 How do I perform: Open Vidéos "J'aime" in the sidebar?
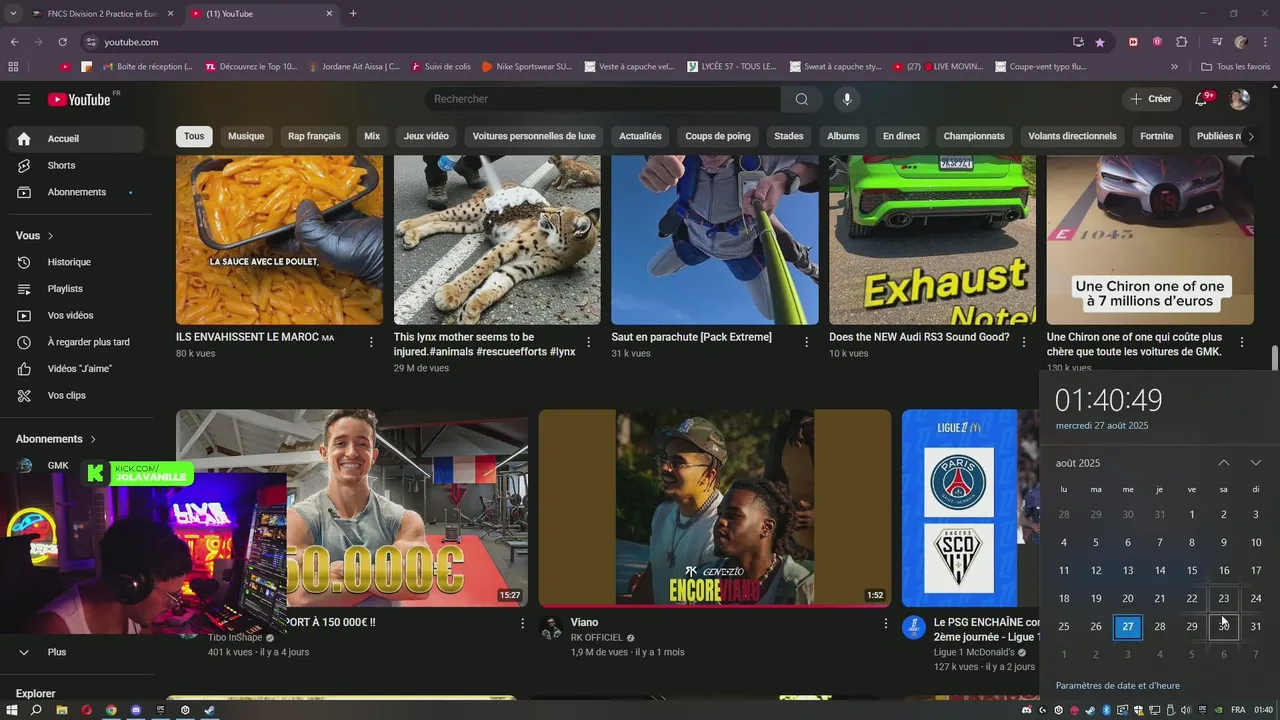76,369
